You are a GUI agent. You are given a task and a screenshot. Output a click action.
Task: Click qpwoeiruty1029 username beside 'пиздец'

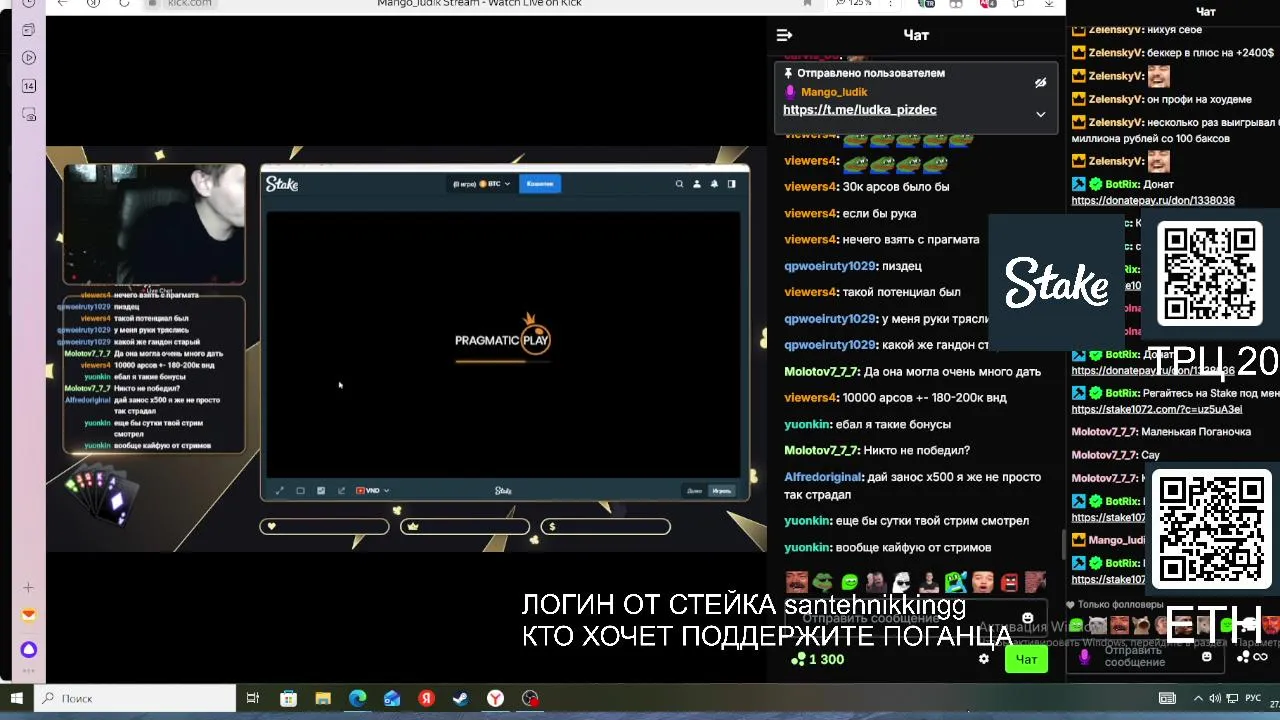[x=830, y=266]
